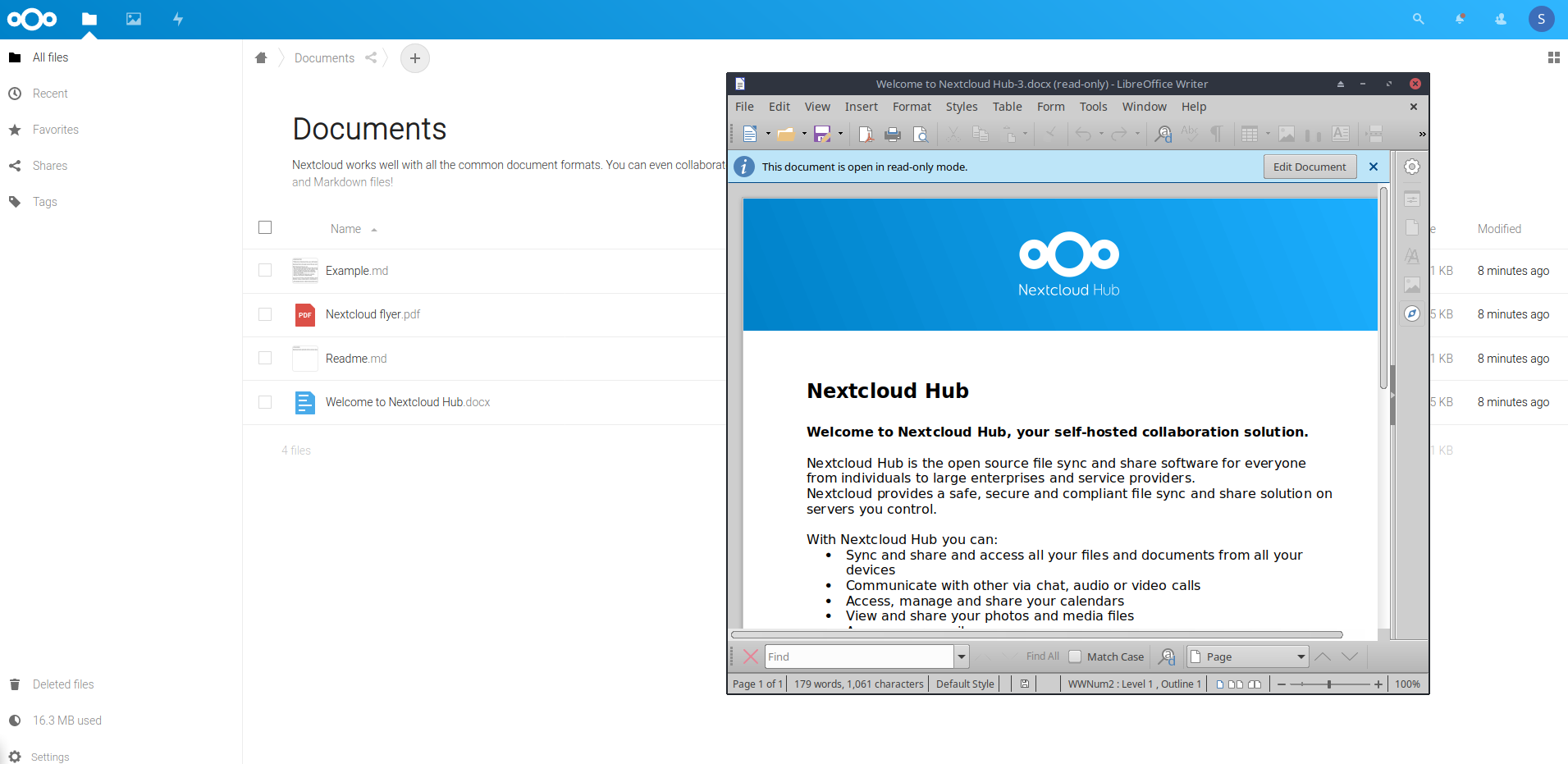
Task: Open Navigator deck in Writer sidebar
Action: 1412,313
